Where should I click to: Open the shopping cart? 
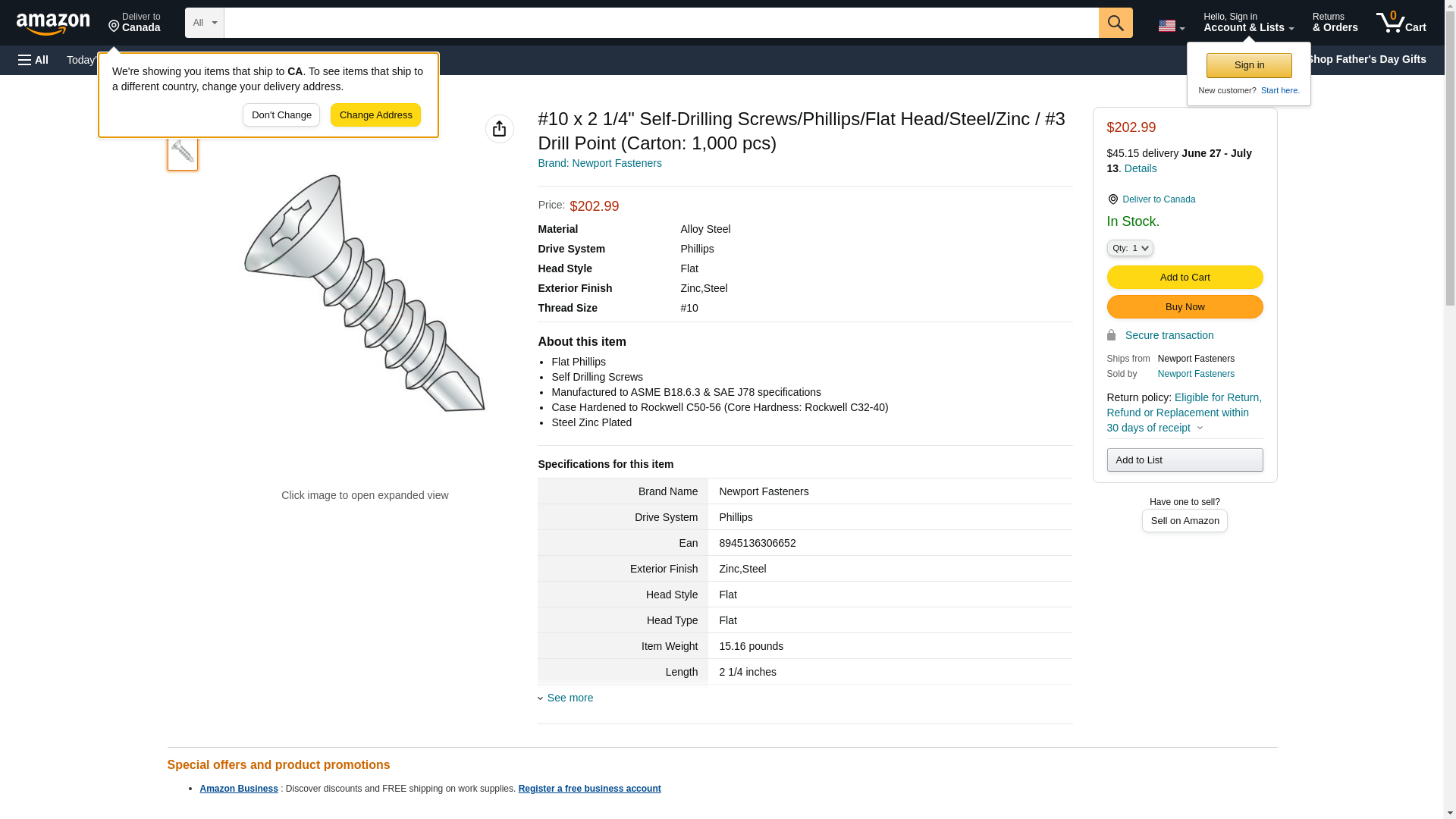tap(1401, 23)
